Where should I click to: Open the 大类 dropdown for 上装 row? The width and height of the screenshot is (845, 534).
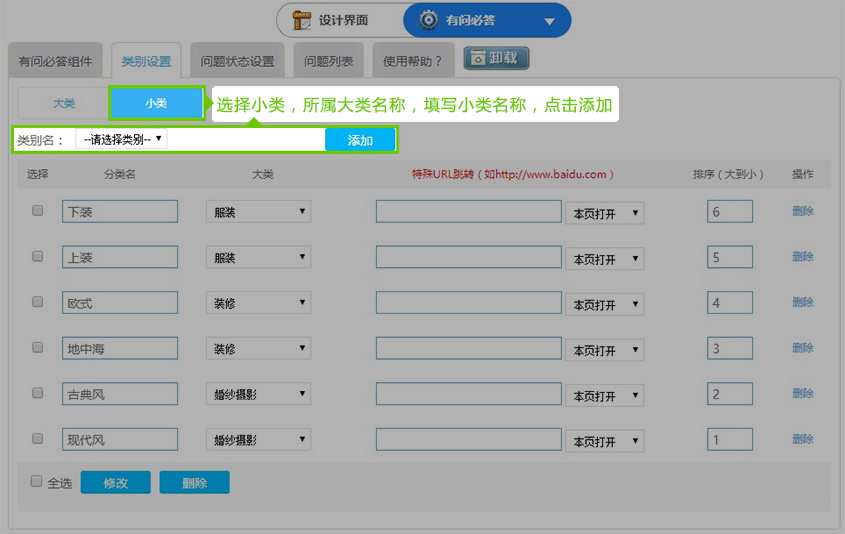pyautogui.click(x=257, y=257)
